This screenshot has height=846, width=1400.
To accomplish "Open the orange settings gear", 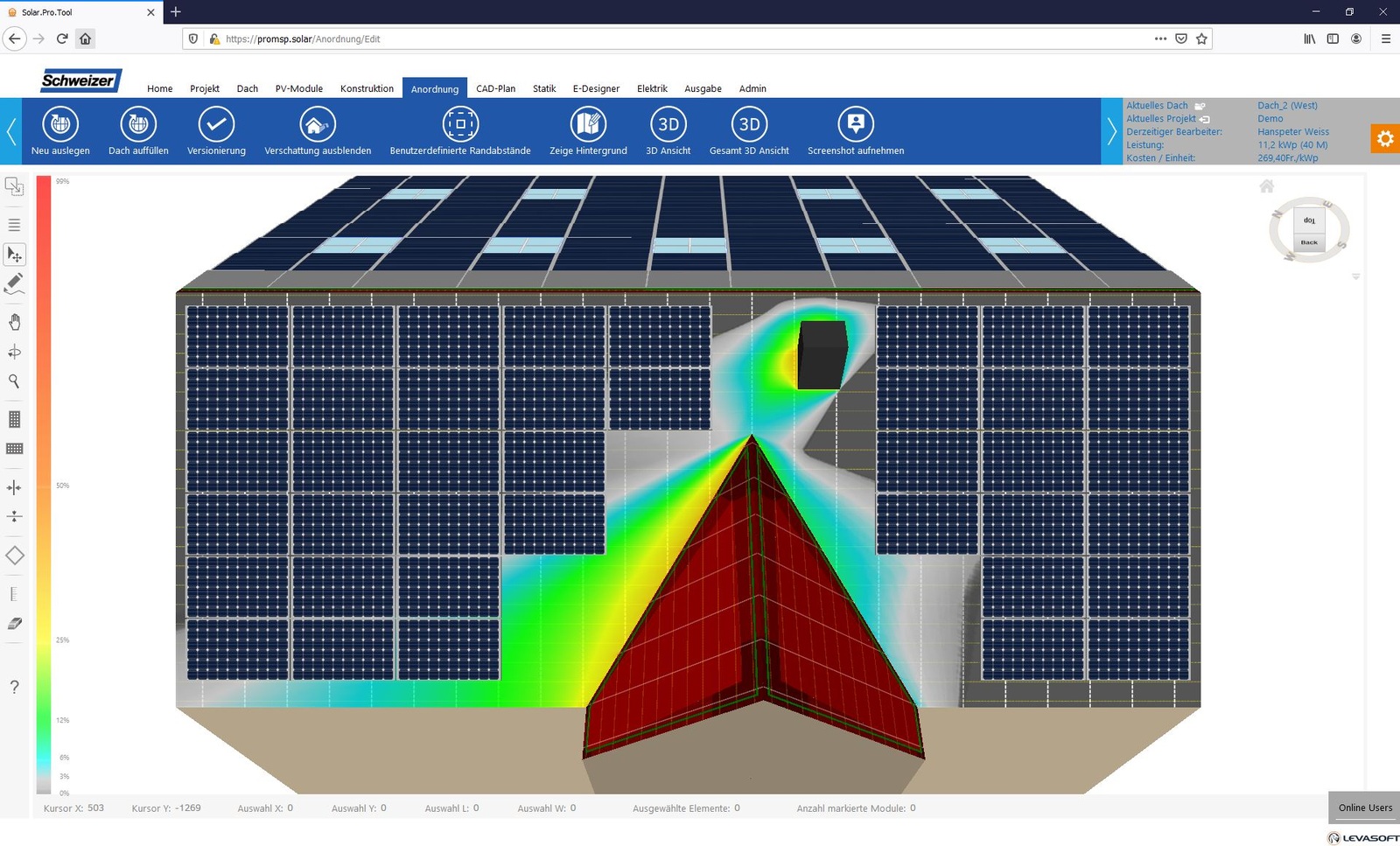I will pos(1385,138).
